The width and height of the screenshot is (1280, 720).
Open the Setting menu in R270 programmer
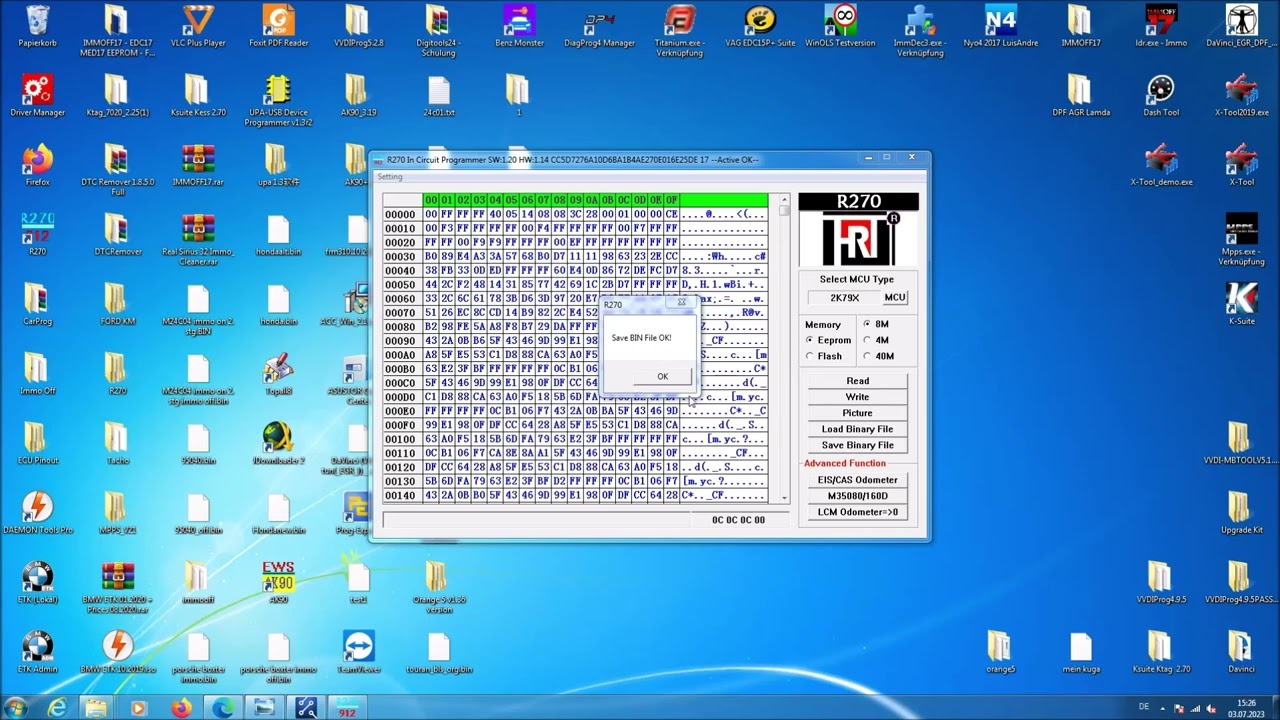390,177
